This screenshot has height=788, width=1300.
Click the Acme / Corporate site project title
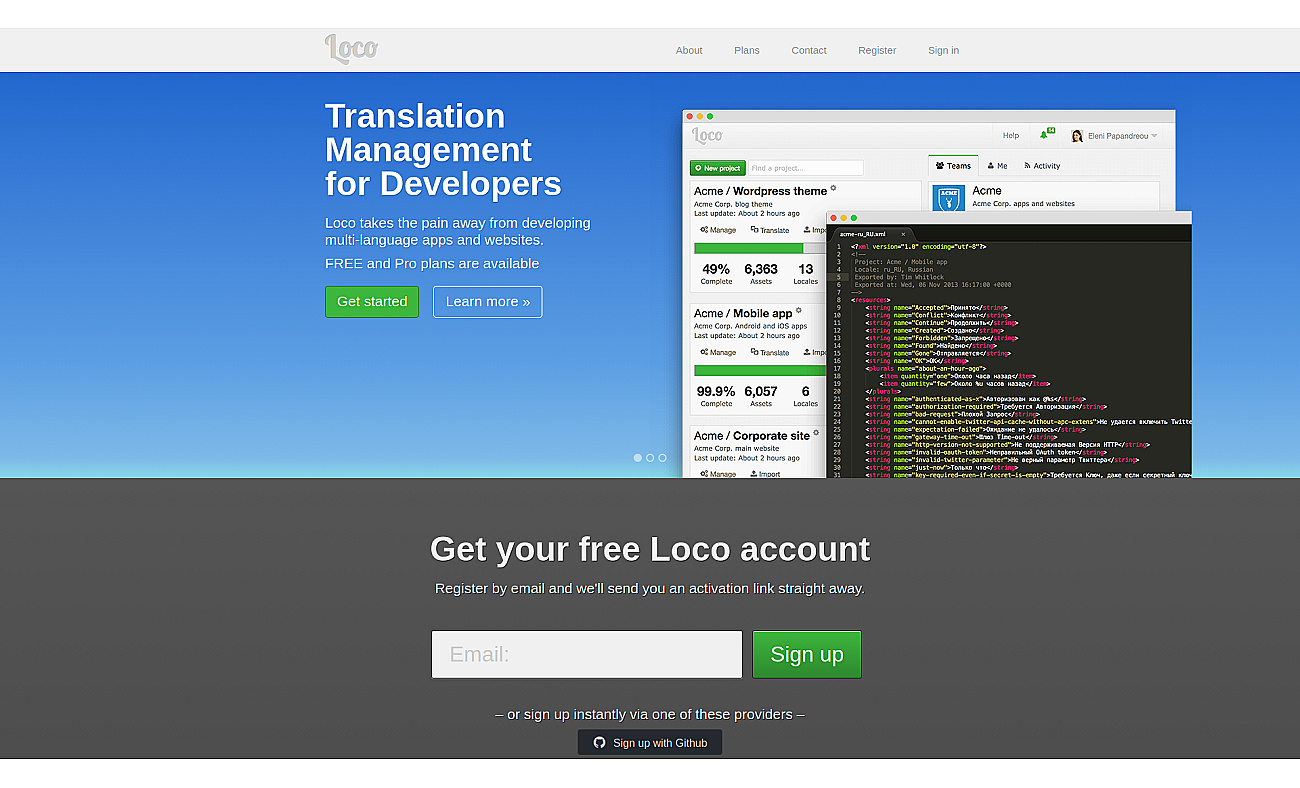tap(752, 436)
